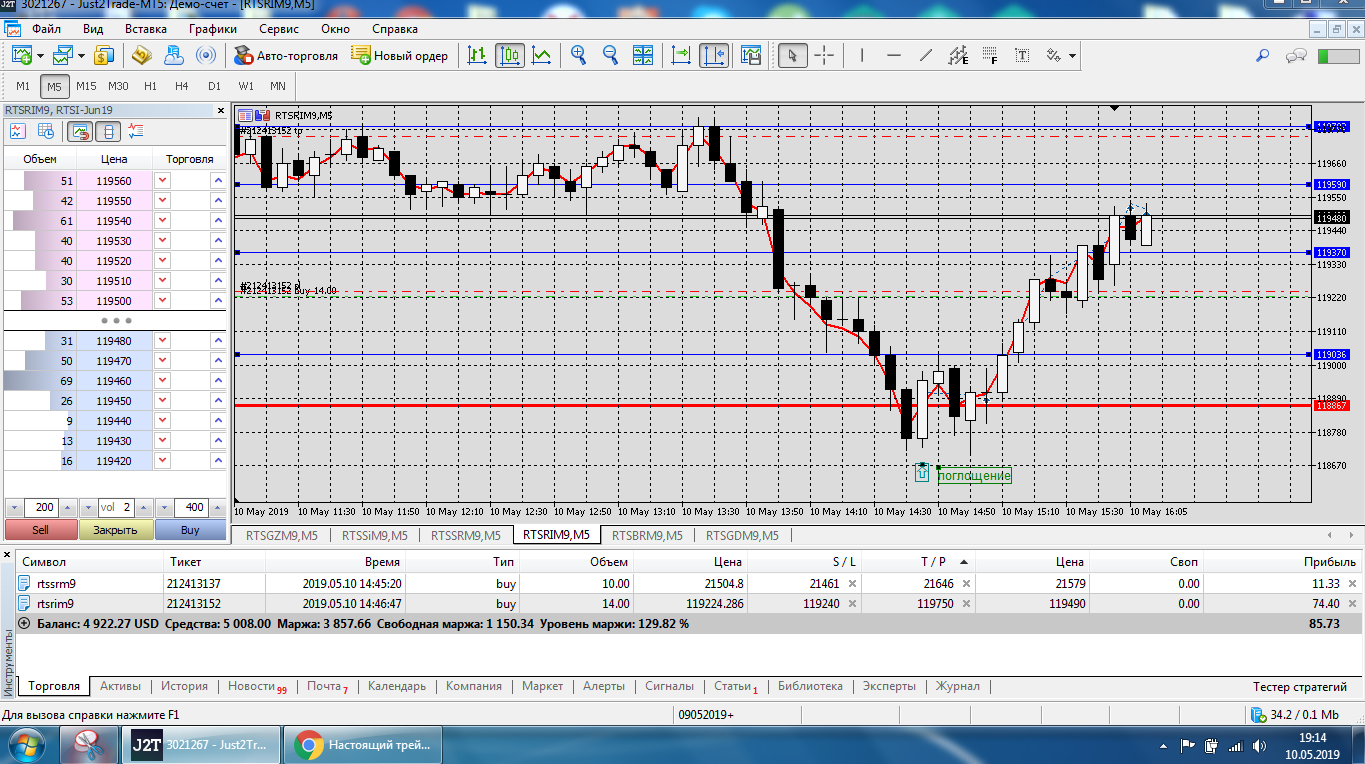Select the Fibonacci retracement tool
Image resolution: width=1365 pixels, height=764 pixels.
[x=989, y=56]
